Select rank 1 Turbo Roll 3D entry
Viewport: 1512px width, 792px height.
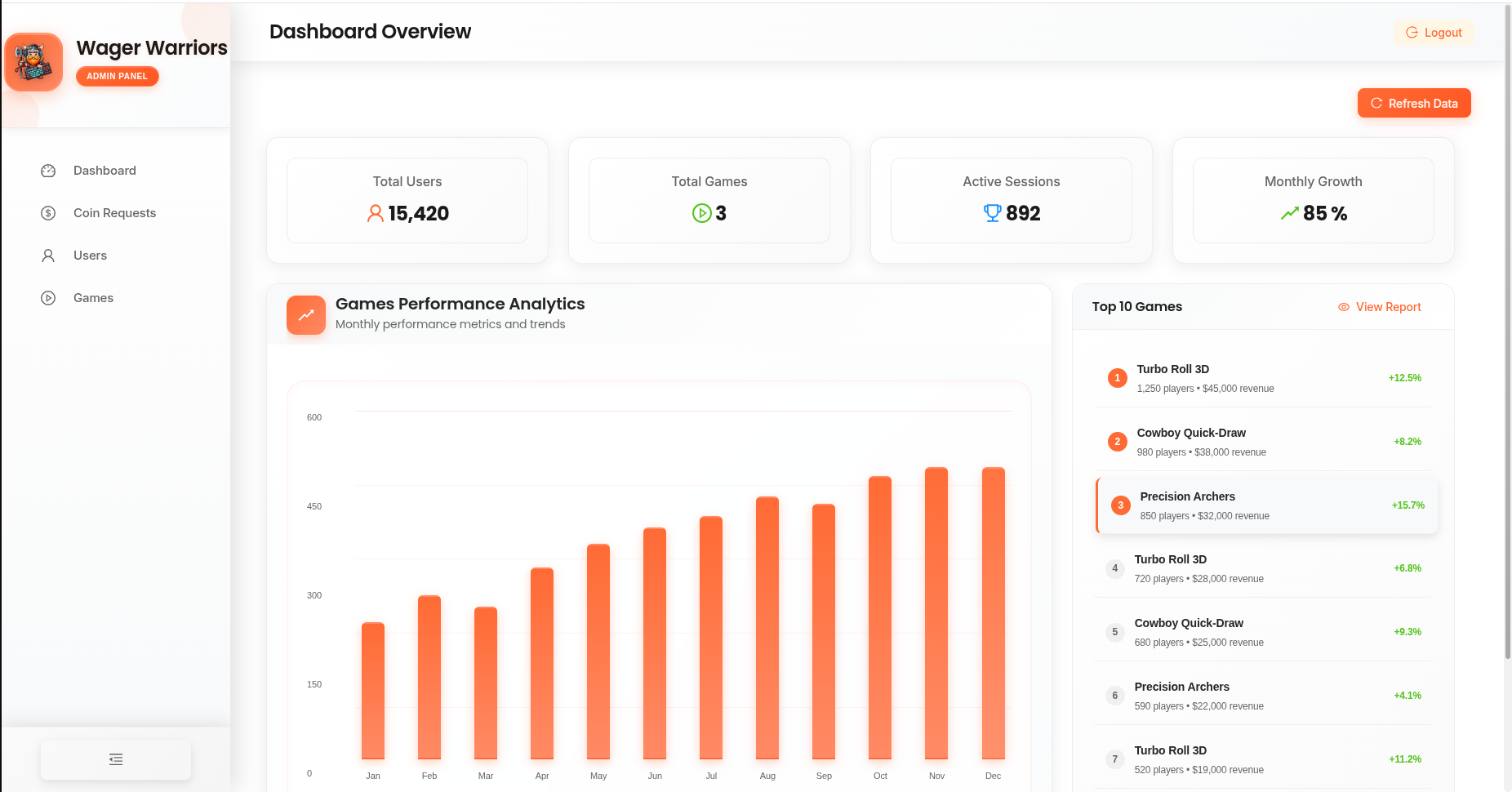tap(1264, 378)
